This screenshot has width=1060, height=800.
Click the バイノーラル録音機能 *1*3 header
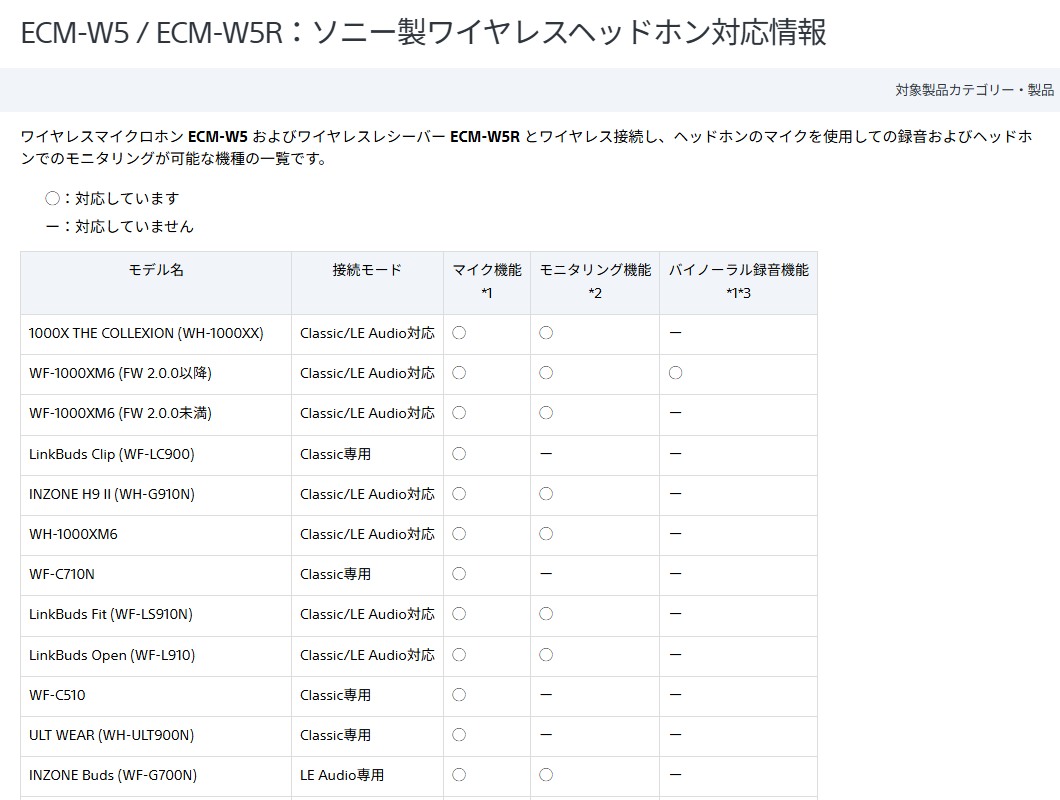738,281
